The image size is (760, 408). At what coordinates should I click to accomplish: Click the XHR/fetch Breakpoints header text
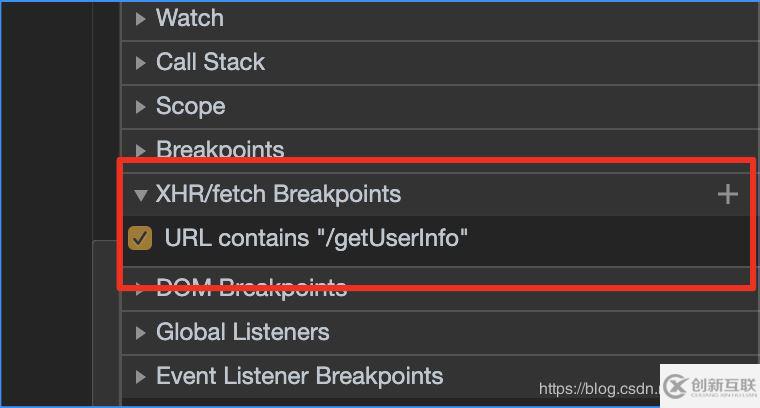point(278,194)
